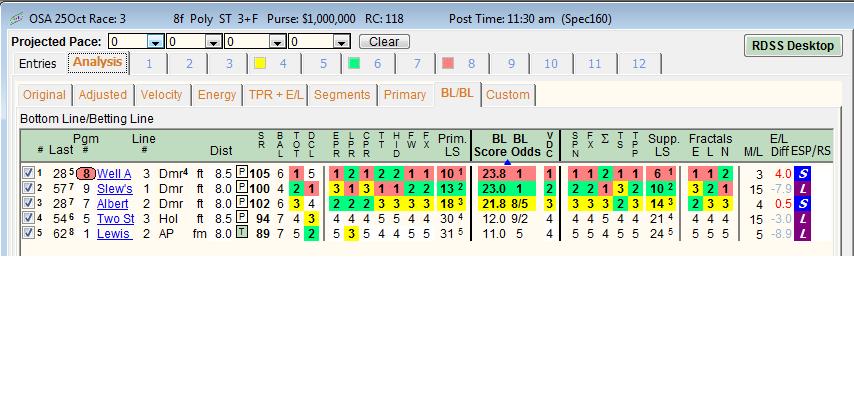Open the Custom sub-tab
Screen dimensions: 854x400
pyautogui.click(x=508, y=95)
